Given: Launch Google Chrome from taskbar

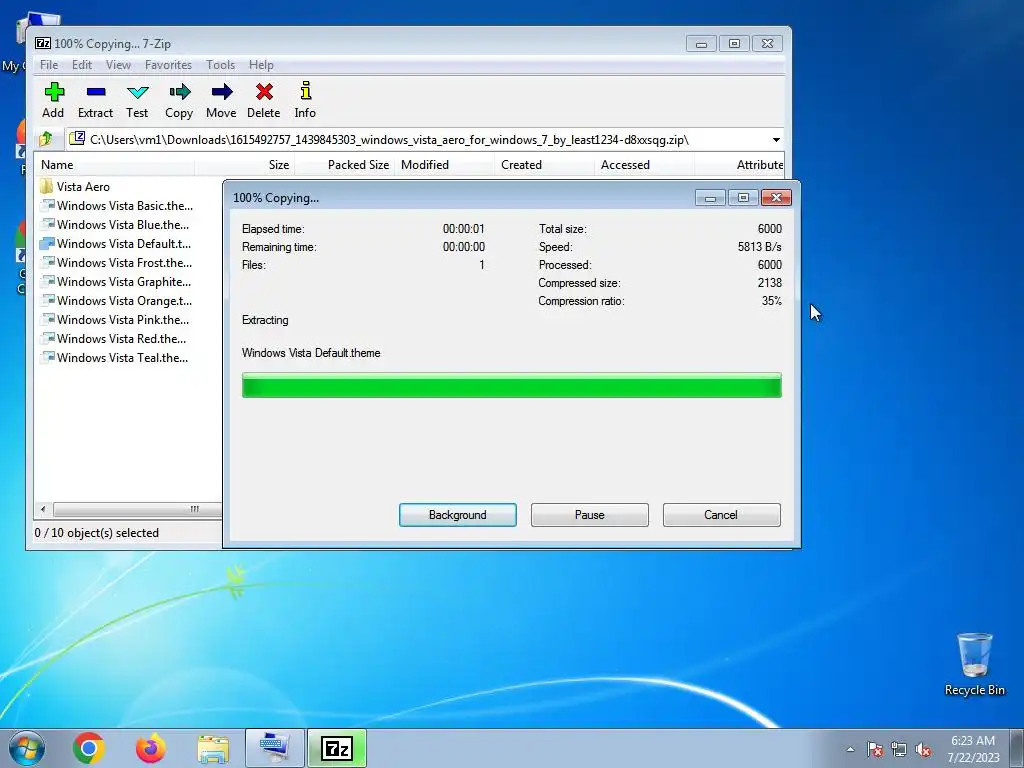Looking at the screenshot, I should pos(89,748).
